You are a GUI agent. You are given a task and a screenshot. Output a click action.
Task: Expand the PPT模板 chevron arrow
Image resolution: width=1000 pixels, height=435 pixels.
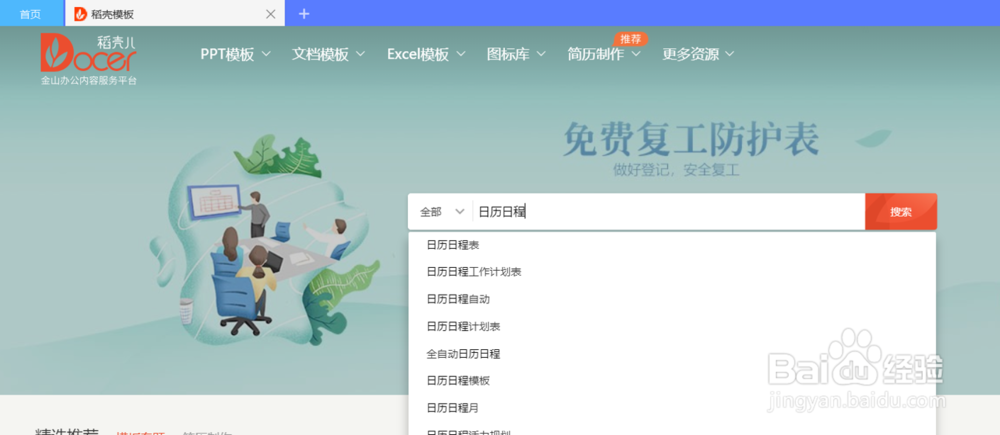[266, 54]
